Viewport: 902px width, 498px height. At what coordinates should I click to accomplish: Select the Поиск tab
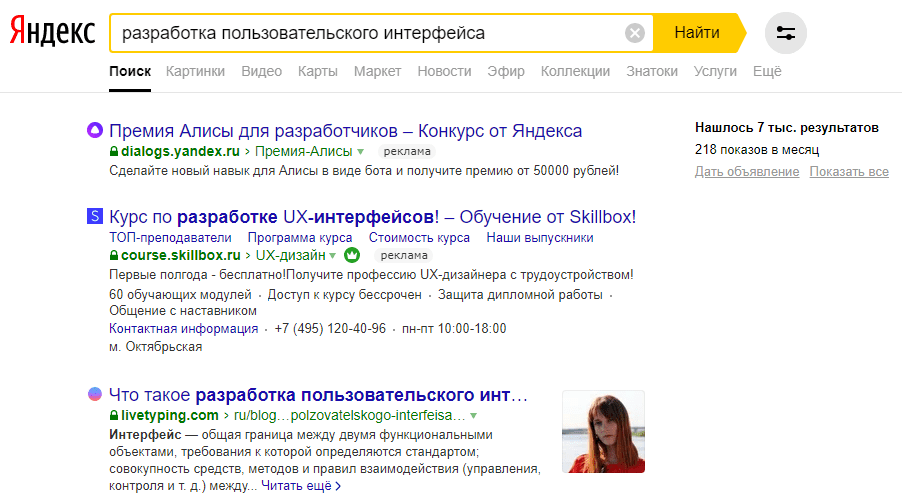coord(130,71)
